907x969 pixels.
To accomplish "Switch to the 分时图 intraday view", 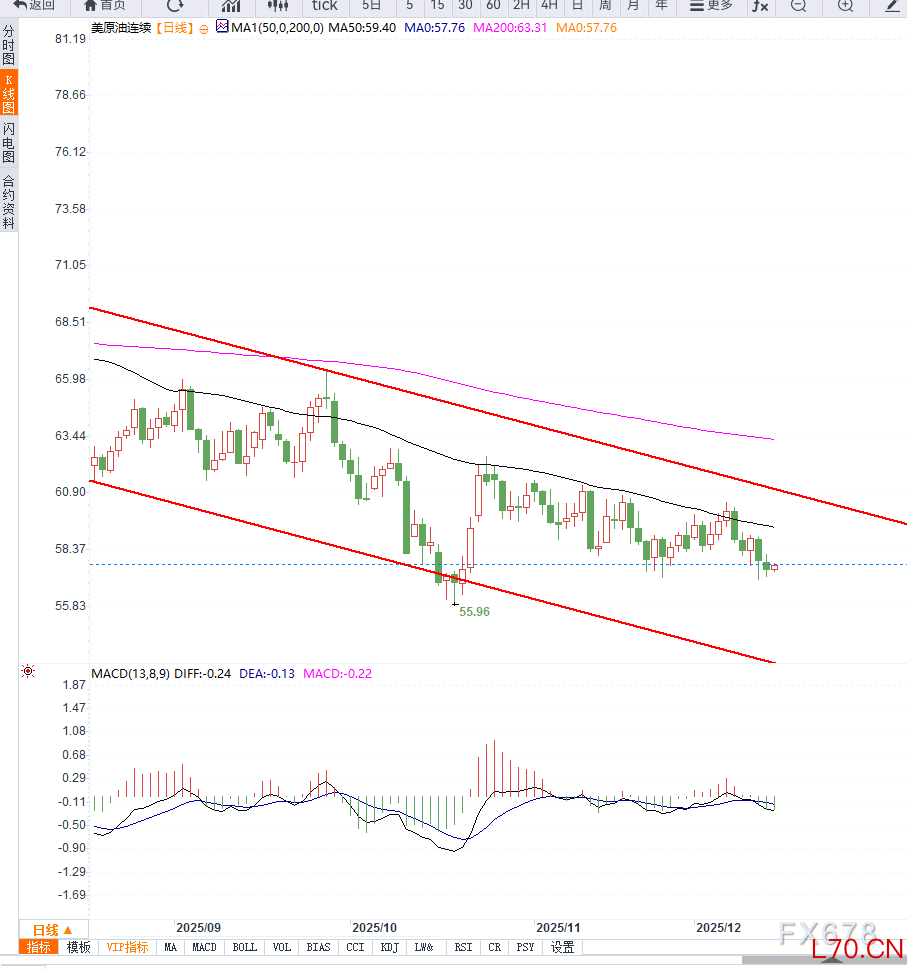I will (x=8, y=46).
